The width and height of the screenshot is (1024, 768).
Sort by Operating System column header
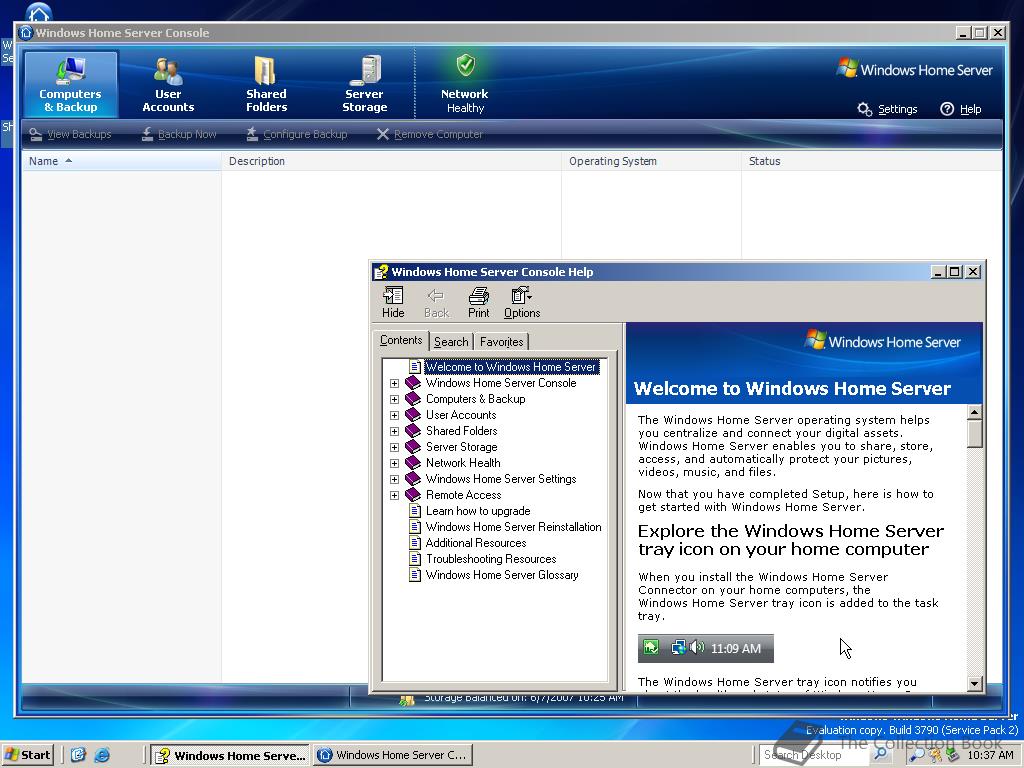[x=651, y=161]
